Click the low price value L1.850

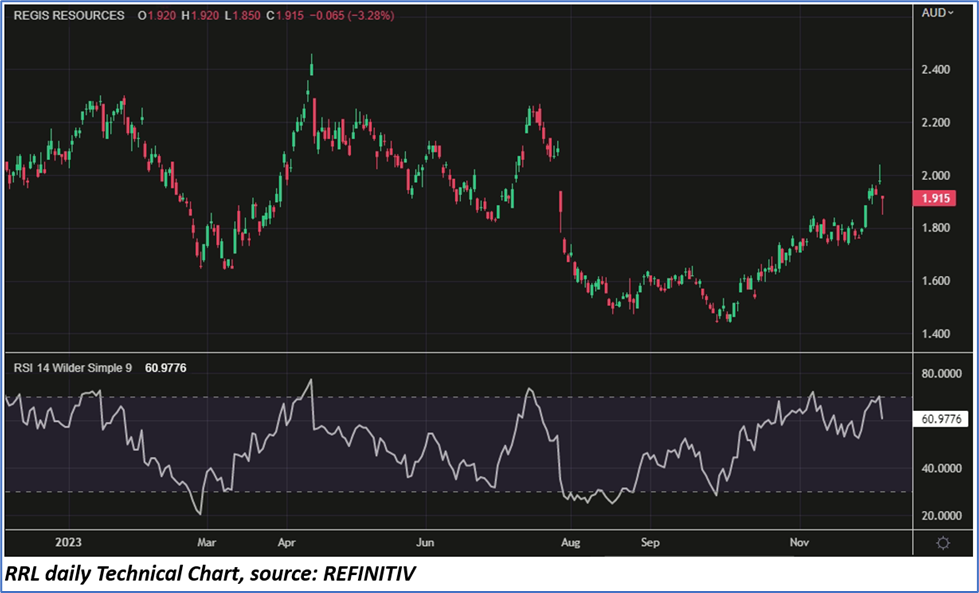(x=242, y=16)
